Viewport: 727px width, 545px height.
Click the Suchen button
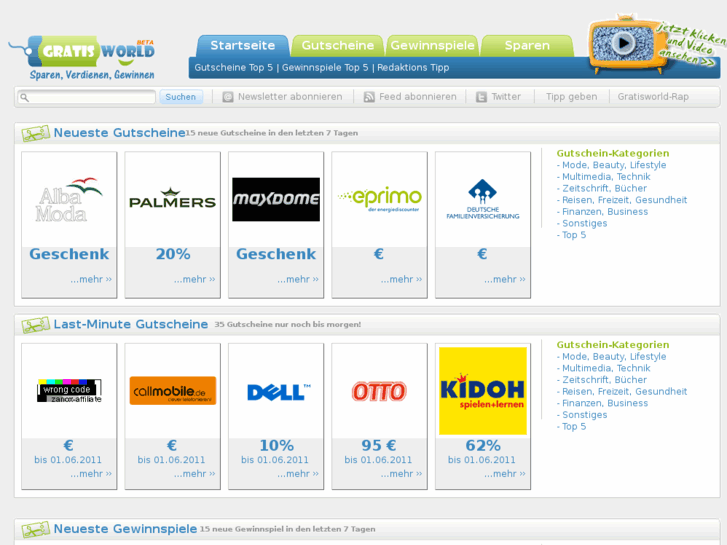coord(181,97)
